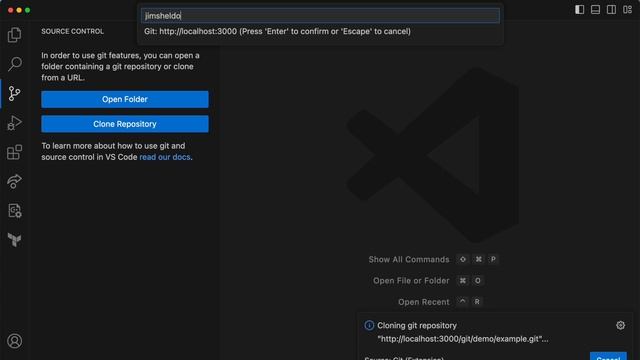Screen dimensions: 640x360
Task: Open the Explorer view in the activity bar
Action: point(14,35)
